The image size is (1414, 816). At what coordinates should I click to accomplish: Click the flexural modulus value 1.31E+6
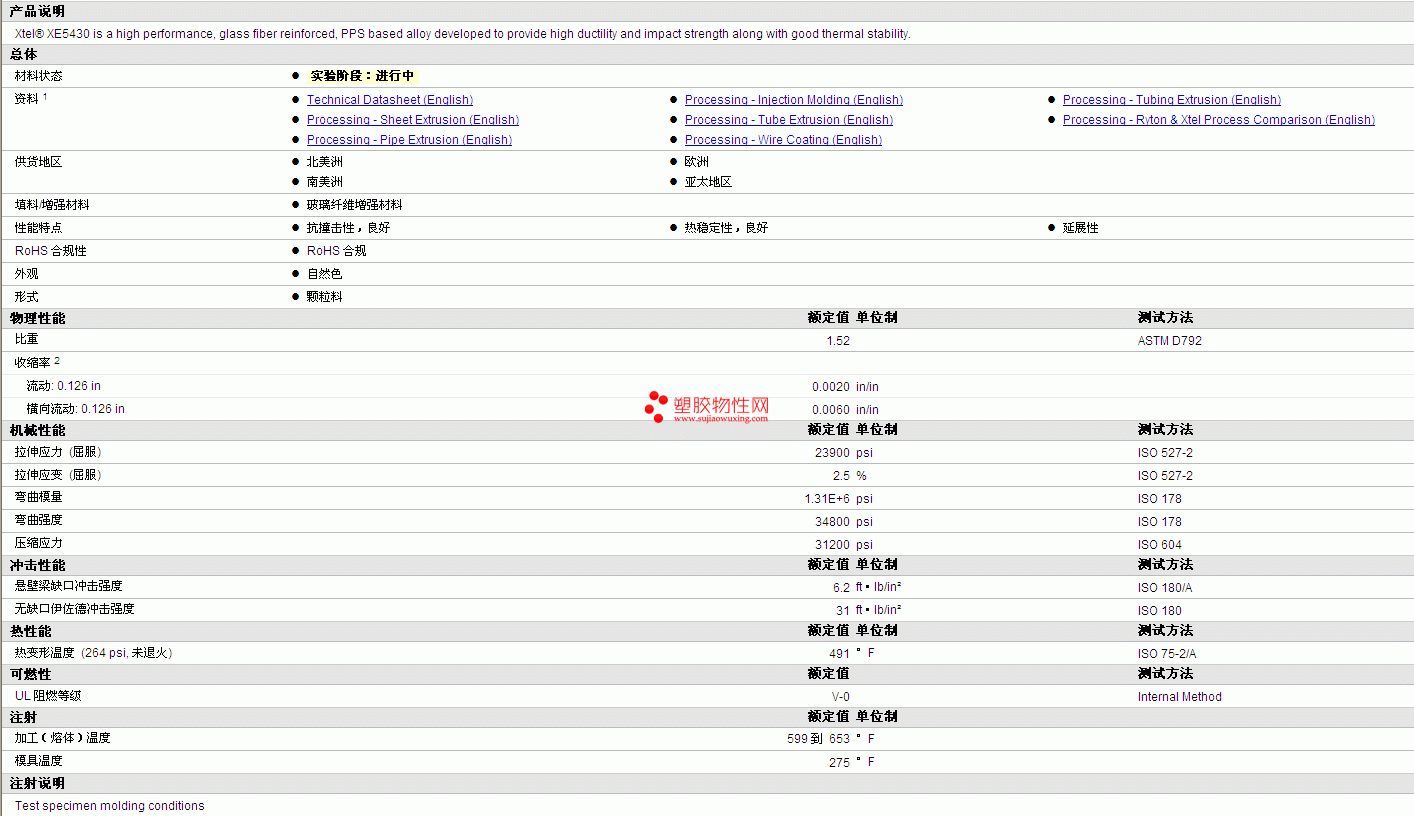[827, 499]
